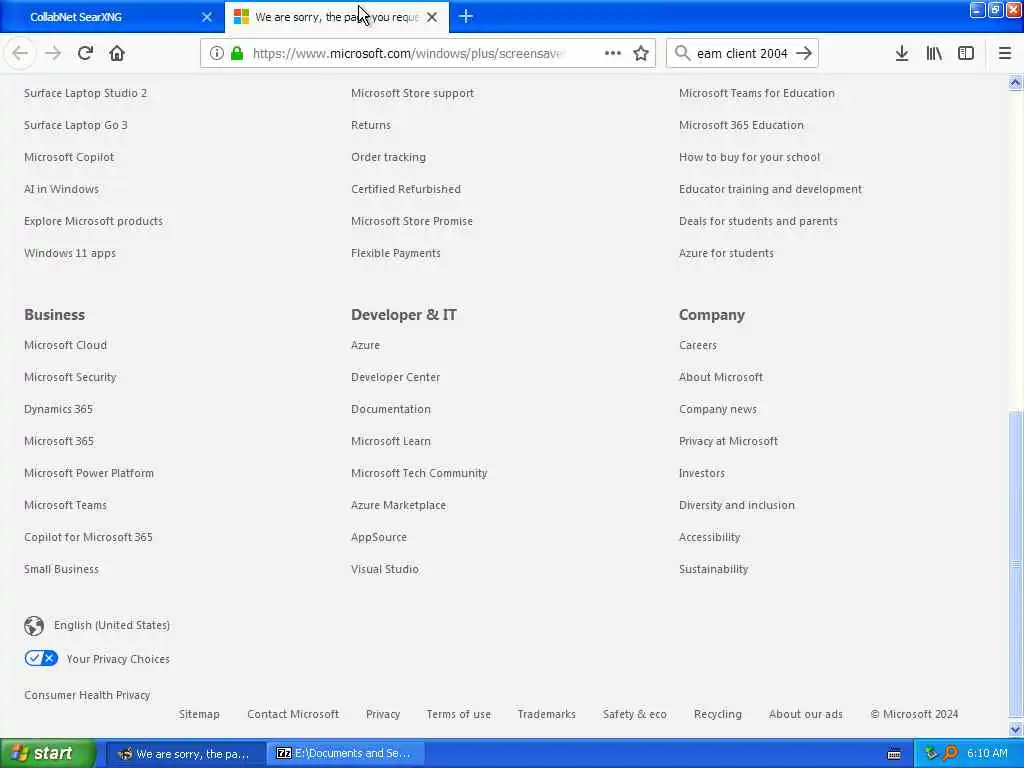1024x768 pixels.
Task: Close the 'We are sorry' Microsoft tab
Action: [x=432, y=17]
